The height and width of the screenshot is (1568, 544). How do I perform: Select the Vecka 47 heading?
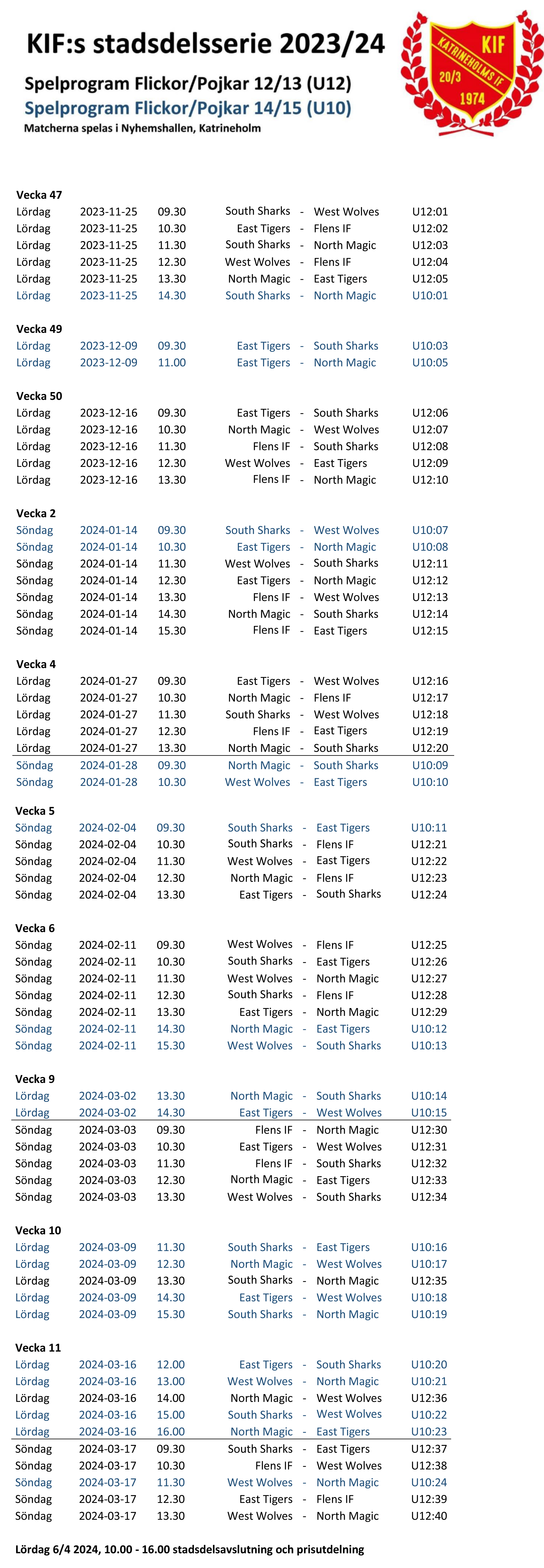tap(39, 195)
